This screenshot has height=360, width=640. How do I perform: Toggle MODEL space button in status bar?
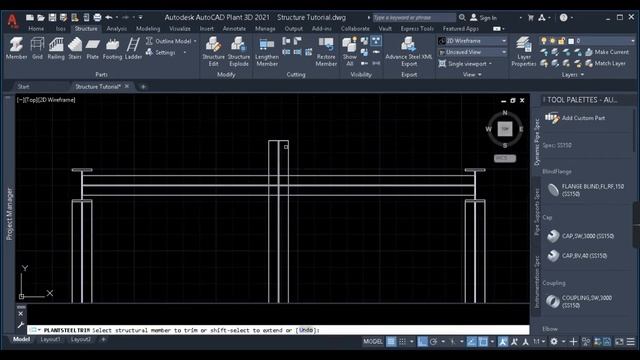[373, 342]
